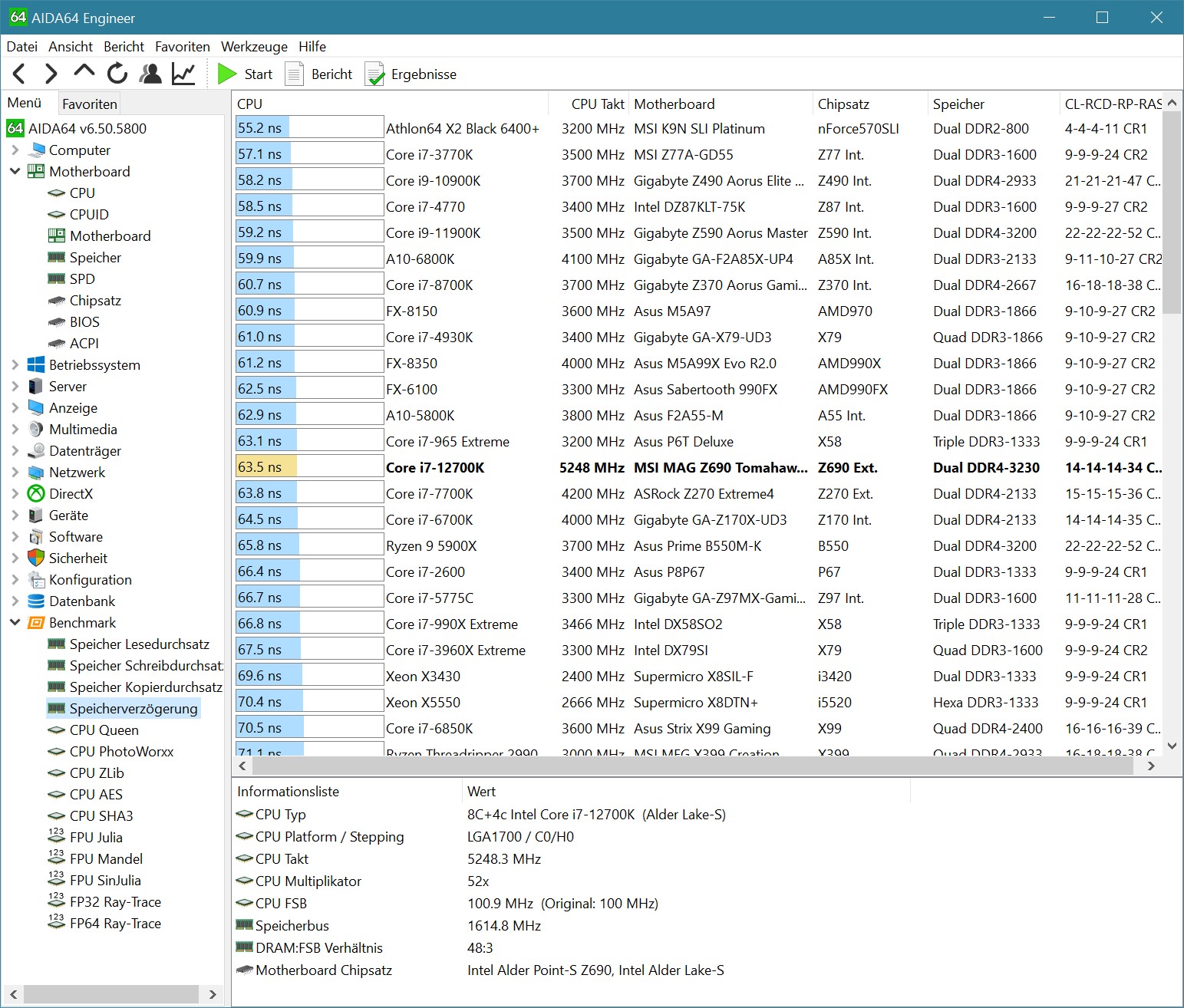
Task: Click the Speicherbus value 1614.8 MHz
Action: (504, 925)
